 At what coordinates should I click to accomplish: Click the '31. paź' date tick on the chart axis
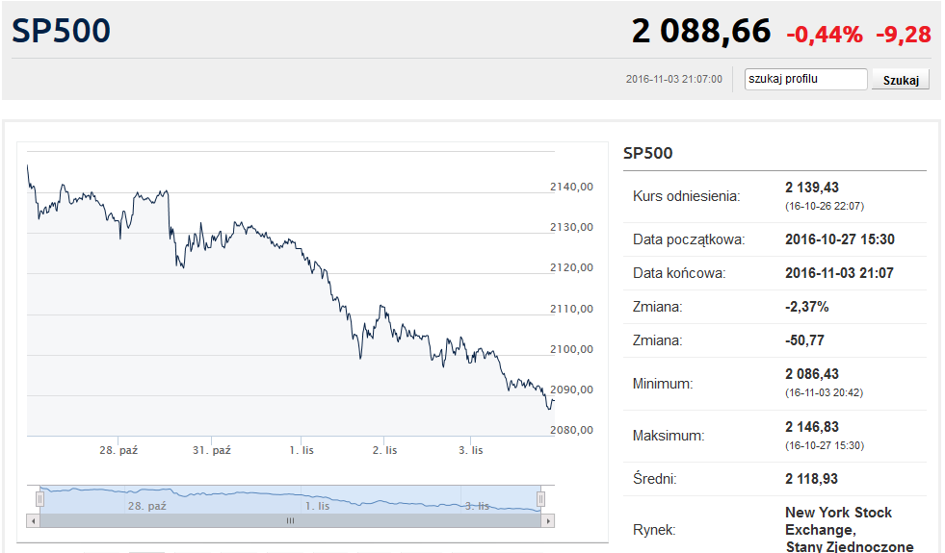(212, 450)
